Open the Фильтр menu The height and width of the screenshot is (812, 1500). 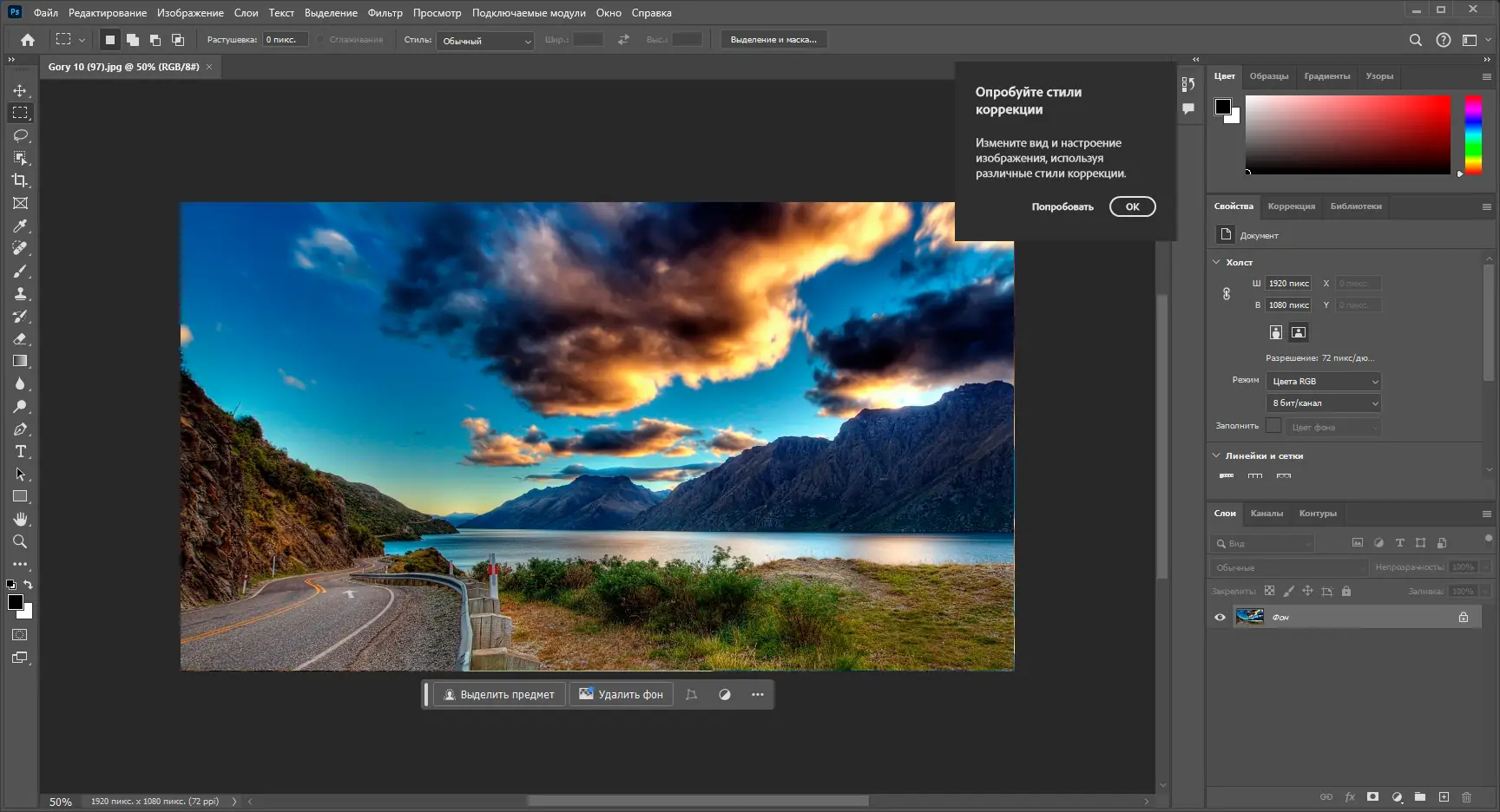click(x=385, y=13)
